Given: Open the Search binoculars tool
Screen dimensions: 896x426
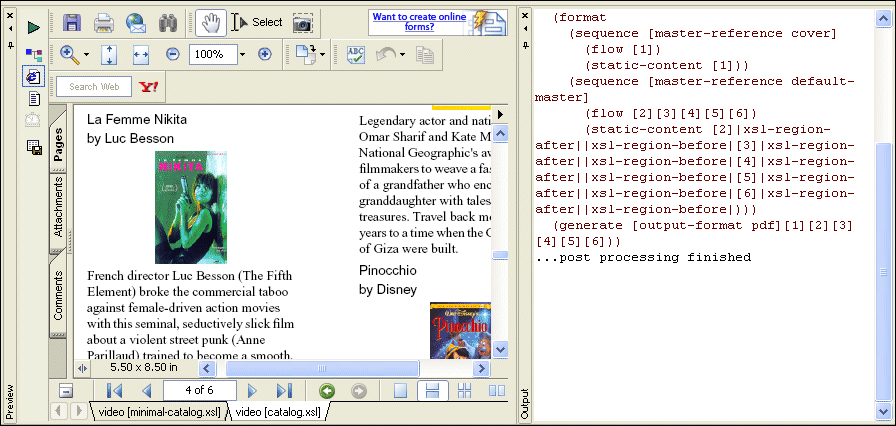Looking at the screenshot, I should coord(168,22).
